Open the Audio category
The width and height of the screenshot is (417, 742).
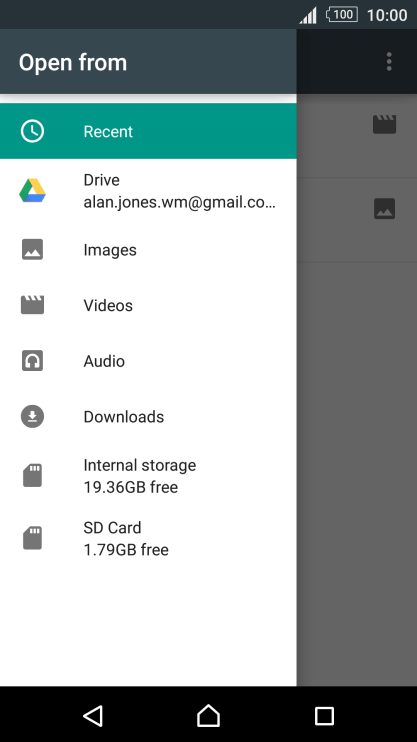[148, 361]
